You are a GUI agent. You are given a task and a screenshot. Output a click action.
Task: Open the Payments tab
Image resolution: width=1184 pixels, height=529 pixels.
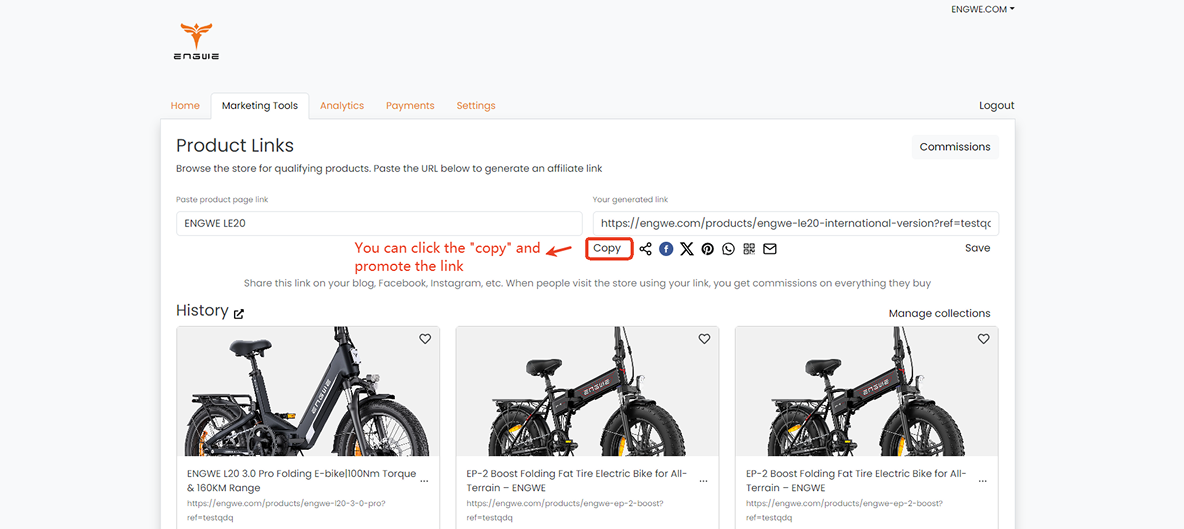point(410,106)
